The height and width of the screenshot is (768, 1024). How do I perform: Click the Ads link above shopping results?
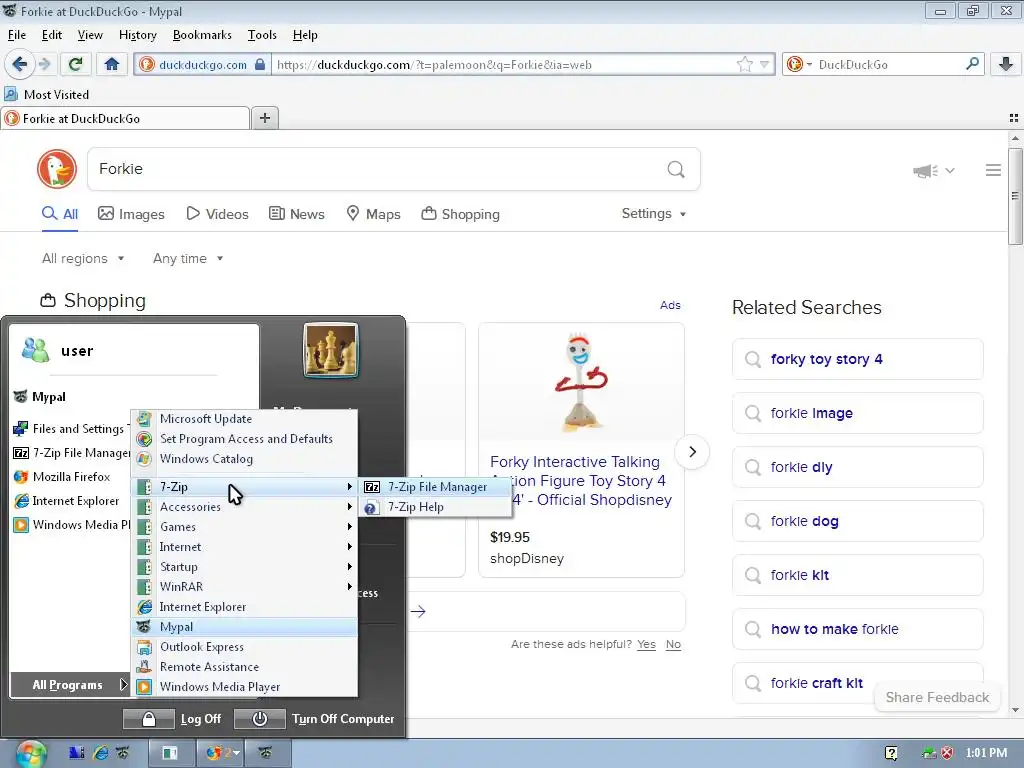click(x=670, y=305)
